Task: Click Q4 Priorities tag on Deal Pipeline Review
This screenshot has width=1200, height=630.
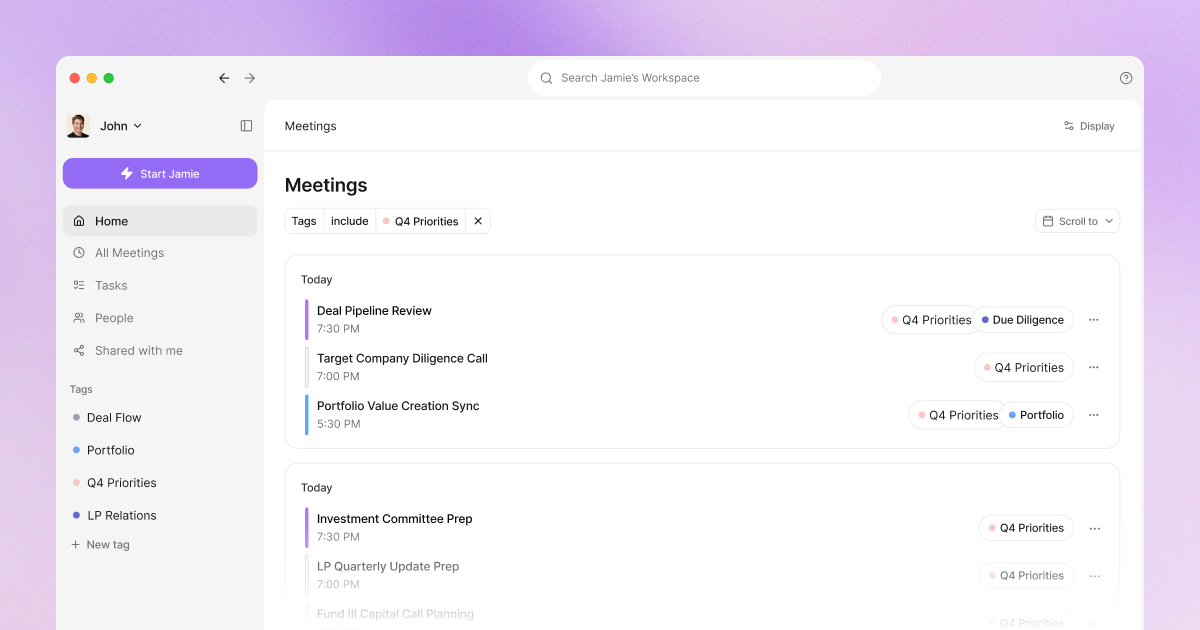Action: [x=930, y=320]
